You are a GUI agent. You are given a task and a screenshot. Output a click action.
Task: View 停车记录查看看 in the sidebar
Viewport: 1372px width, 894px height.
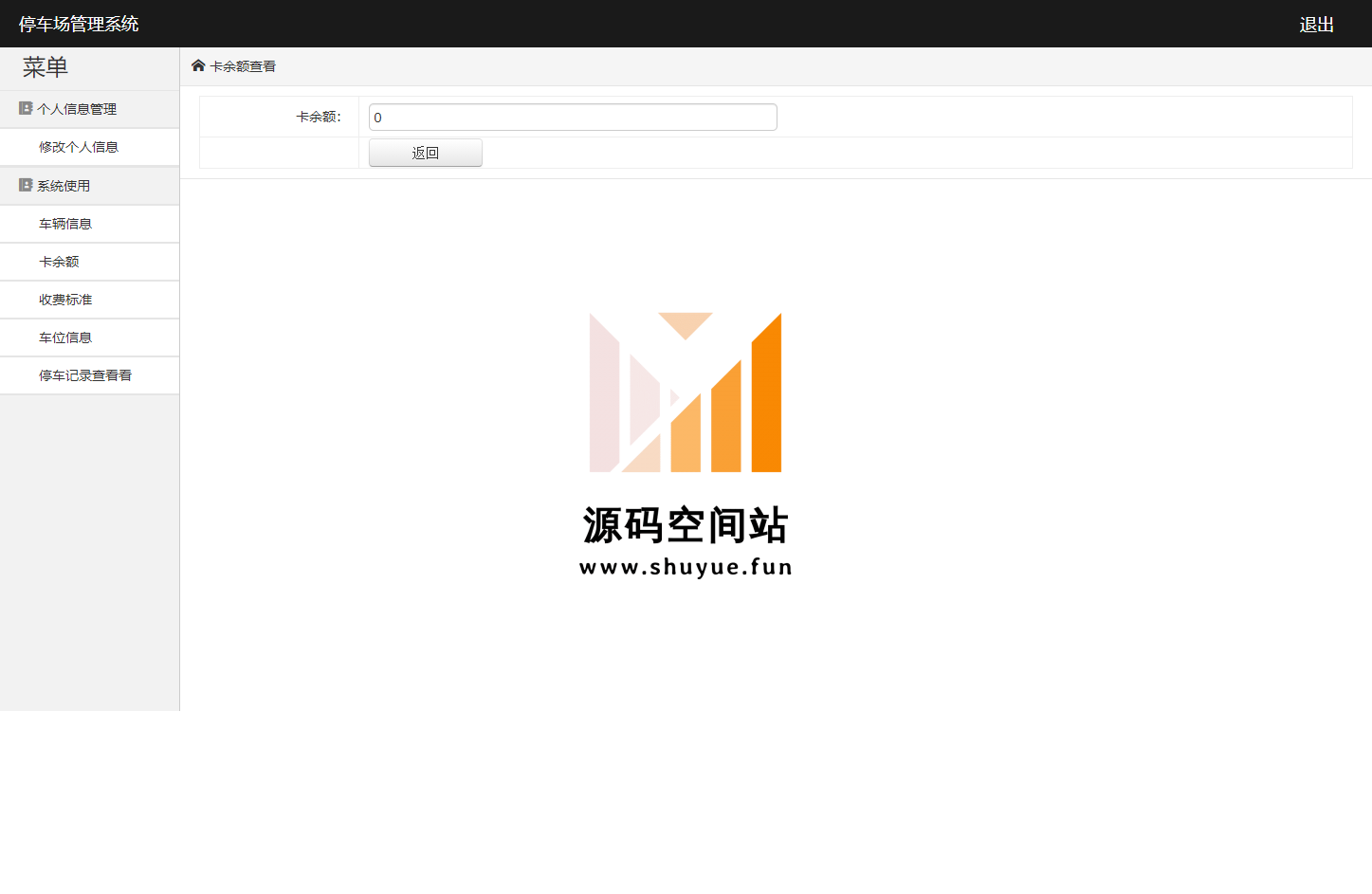coord(89,375)
